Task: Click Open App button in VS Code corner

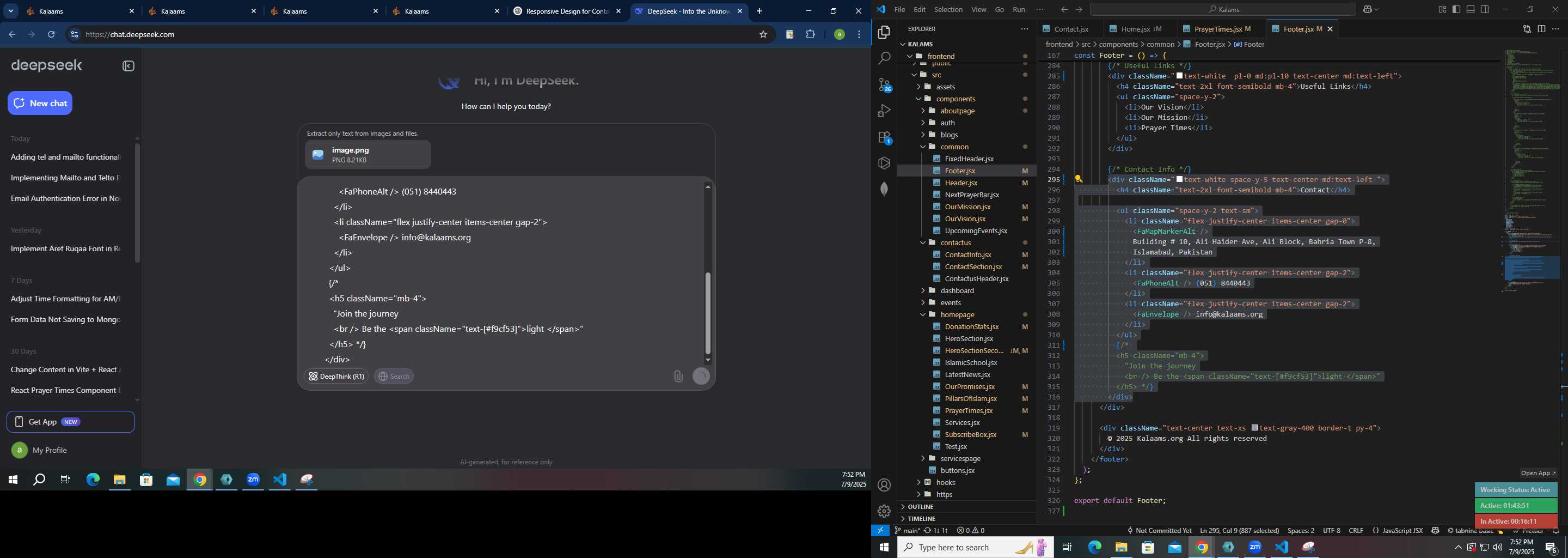Action: 1538,472
